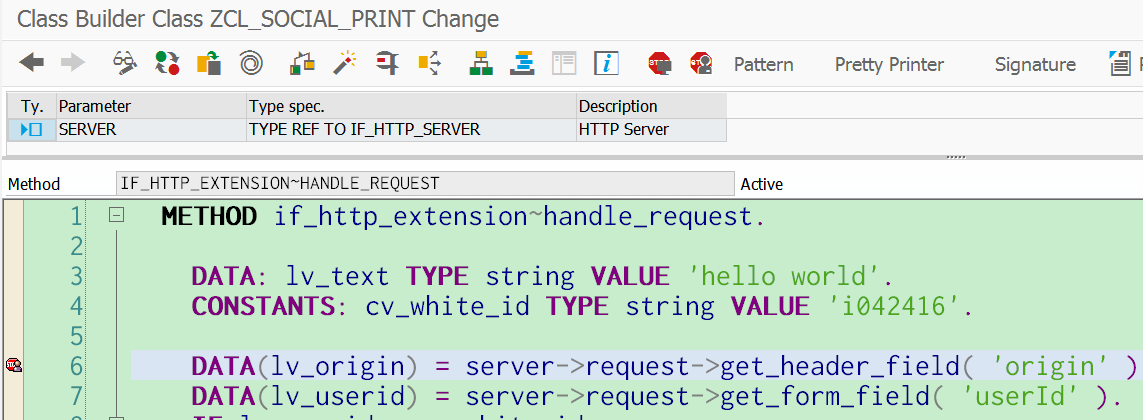
Task: Click 'TYPE REF TO IF_HTTP_SERVER' cell
Action: point(411,130)
